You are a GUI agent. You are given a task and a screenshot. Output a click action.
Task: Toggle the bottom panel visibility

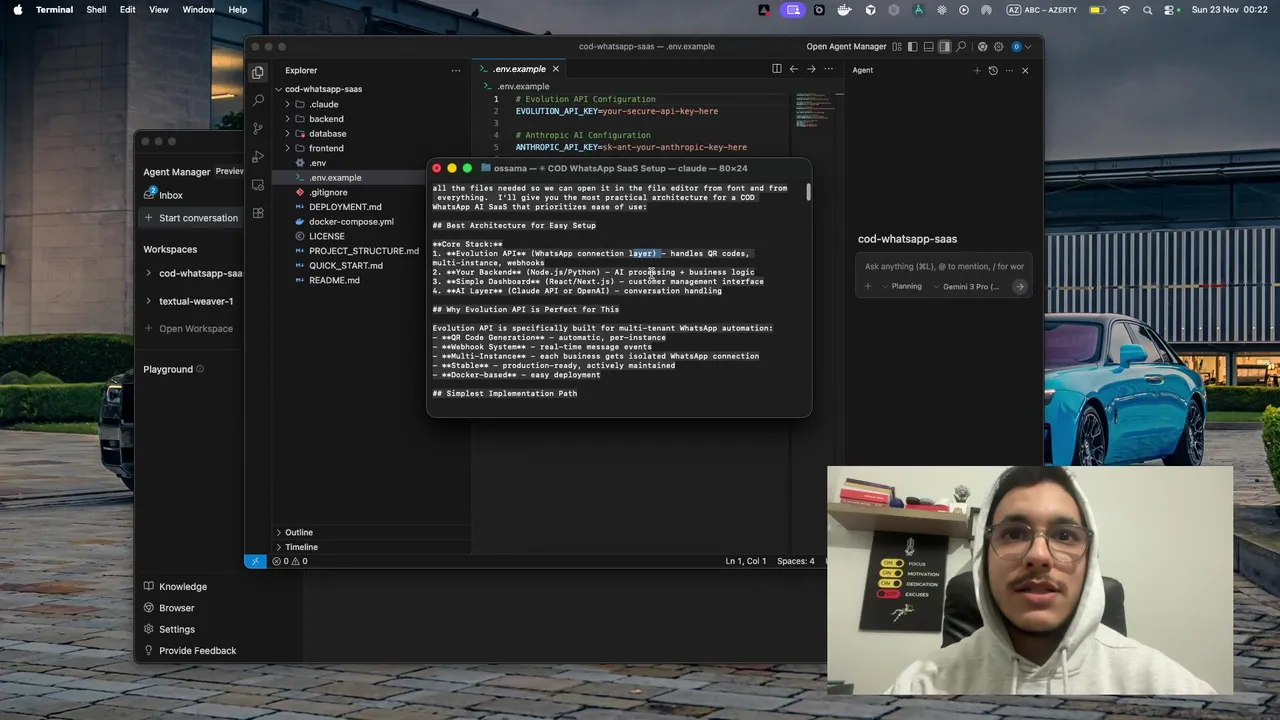pyautogui.click(x=929, y=46)
